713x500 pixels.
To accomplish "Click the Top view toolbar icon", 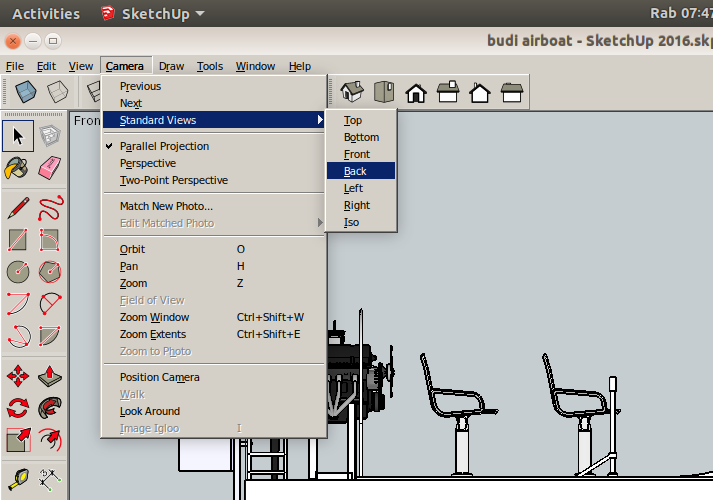I will tap(384, 92).
